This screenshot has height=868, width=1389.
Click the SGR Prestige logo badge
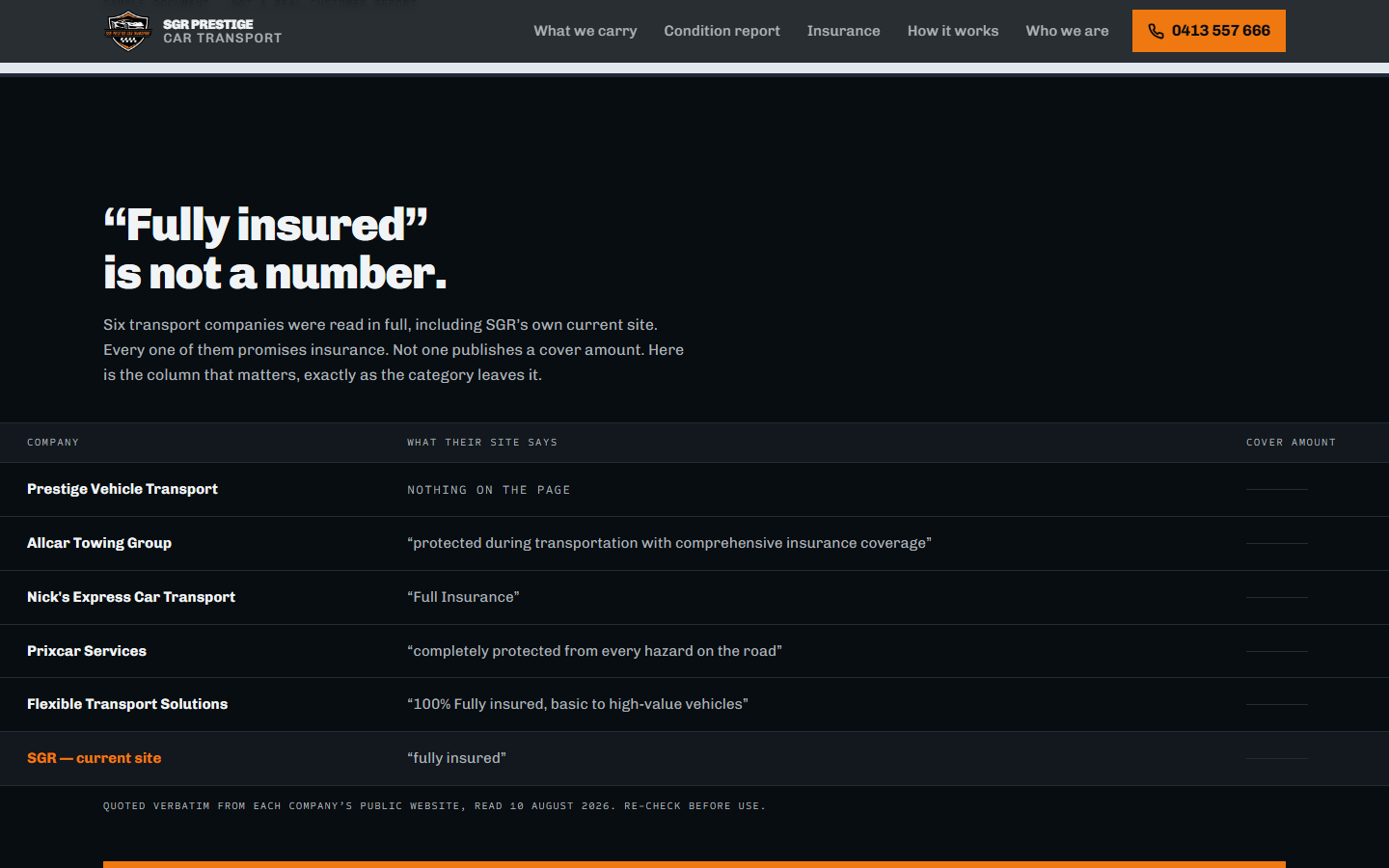(127, 31)
